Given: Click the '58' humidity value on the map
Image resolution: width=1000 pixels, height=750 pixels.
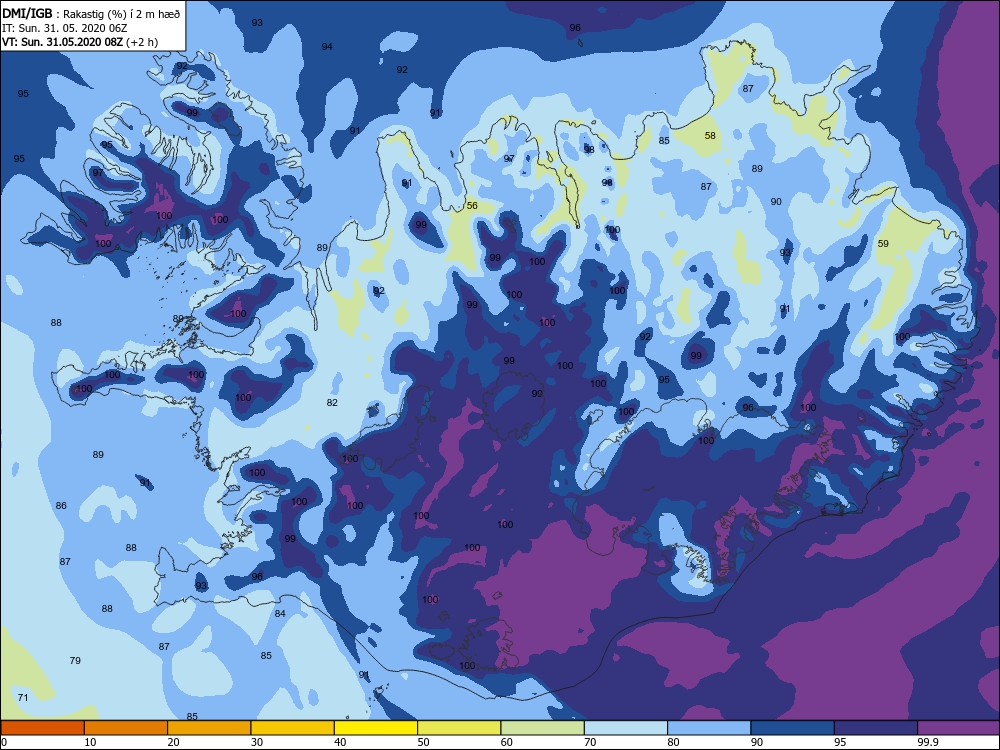Looking at the screenshot, I should [710, 136].
